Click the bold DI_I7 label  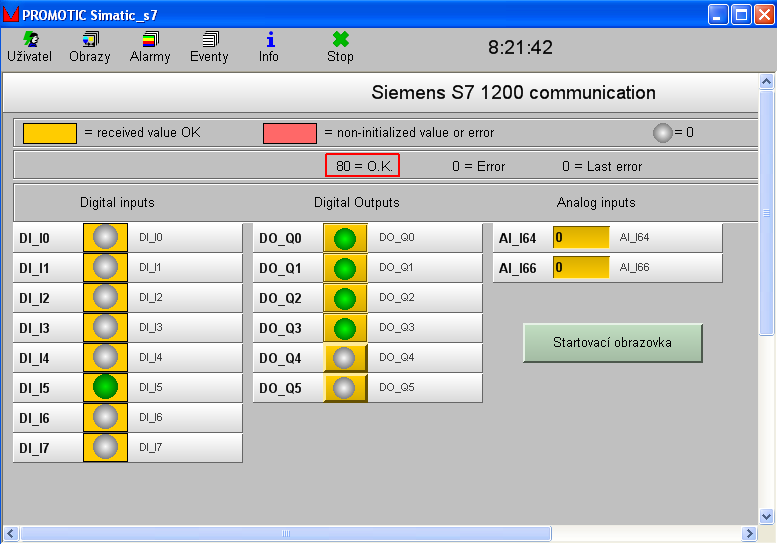pos(34,448)
